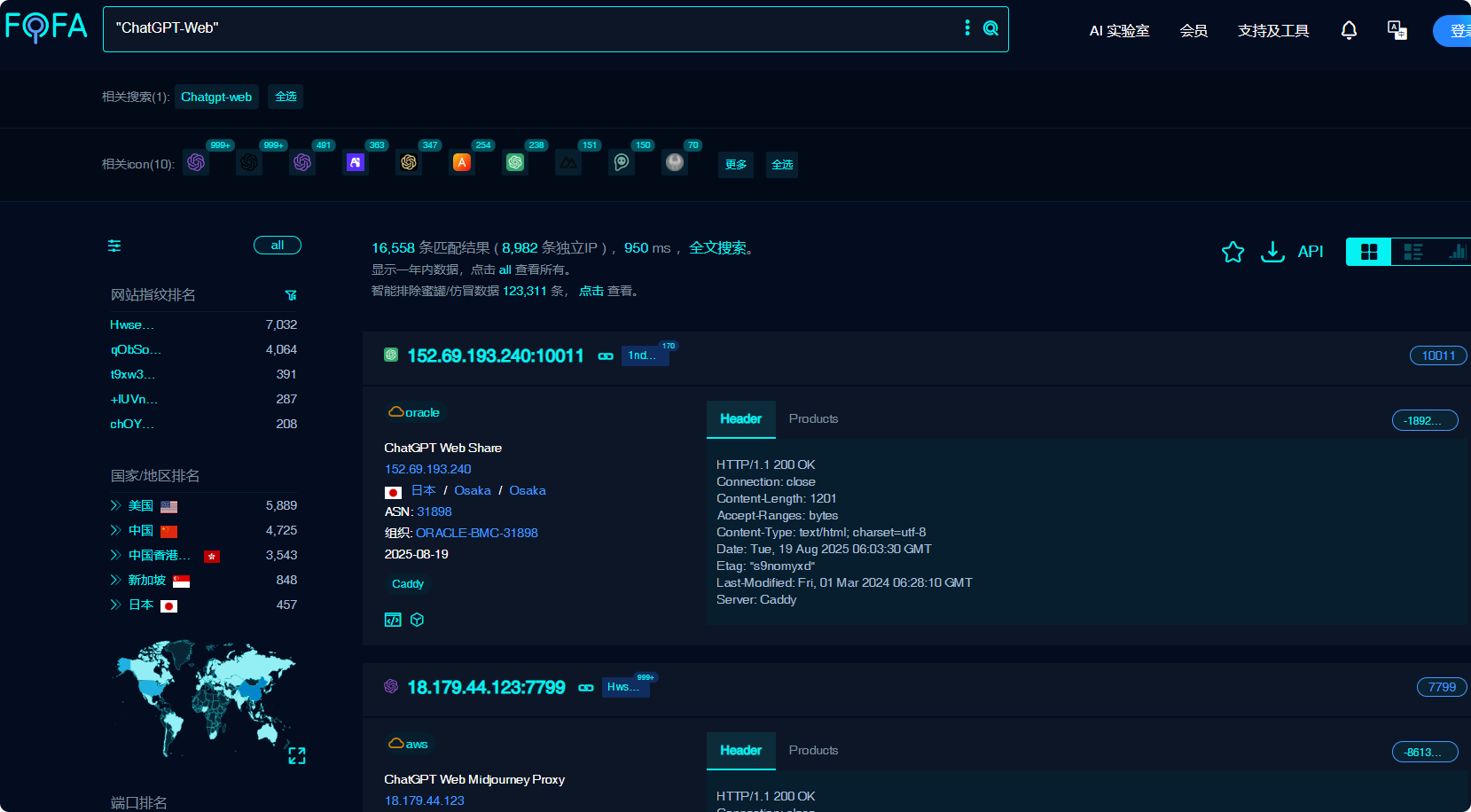Click the download results icon
This screenshot has width=1471, height=812.
[x=1272, y=252]
